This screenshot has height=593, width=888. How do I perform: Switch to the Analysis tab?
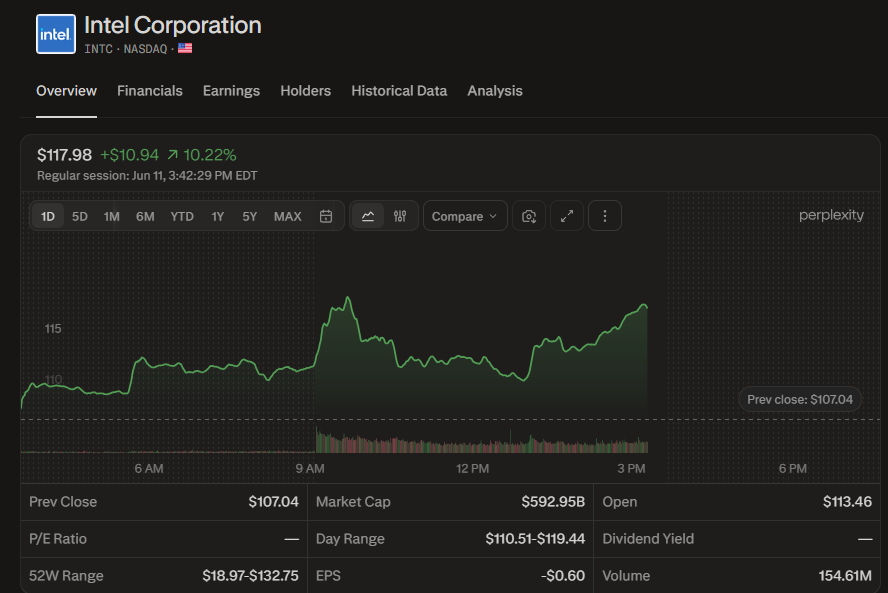coord(494,91)
